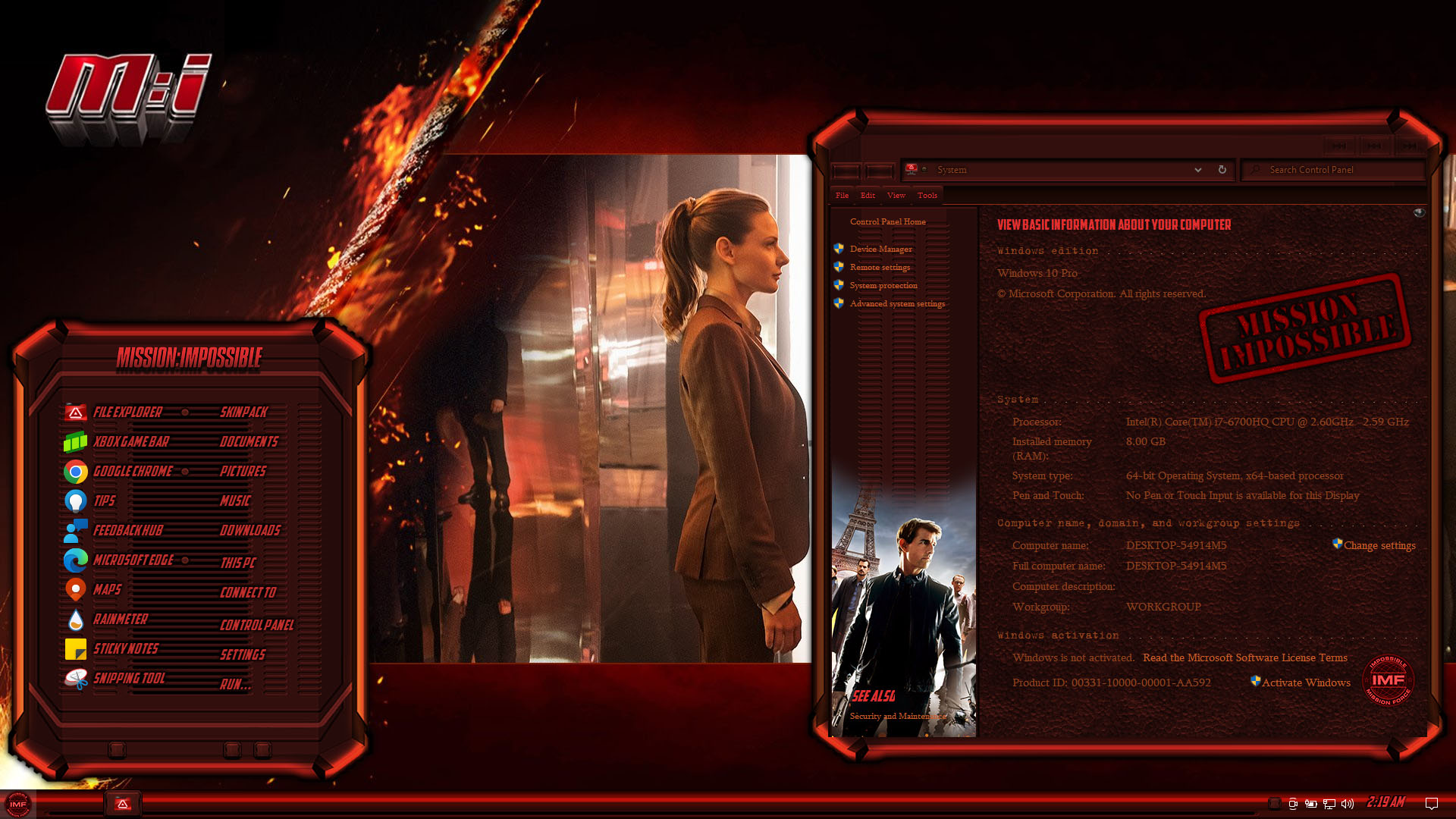Open the action center notification icon
1456x819 pixels.
(1432, 804)
